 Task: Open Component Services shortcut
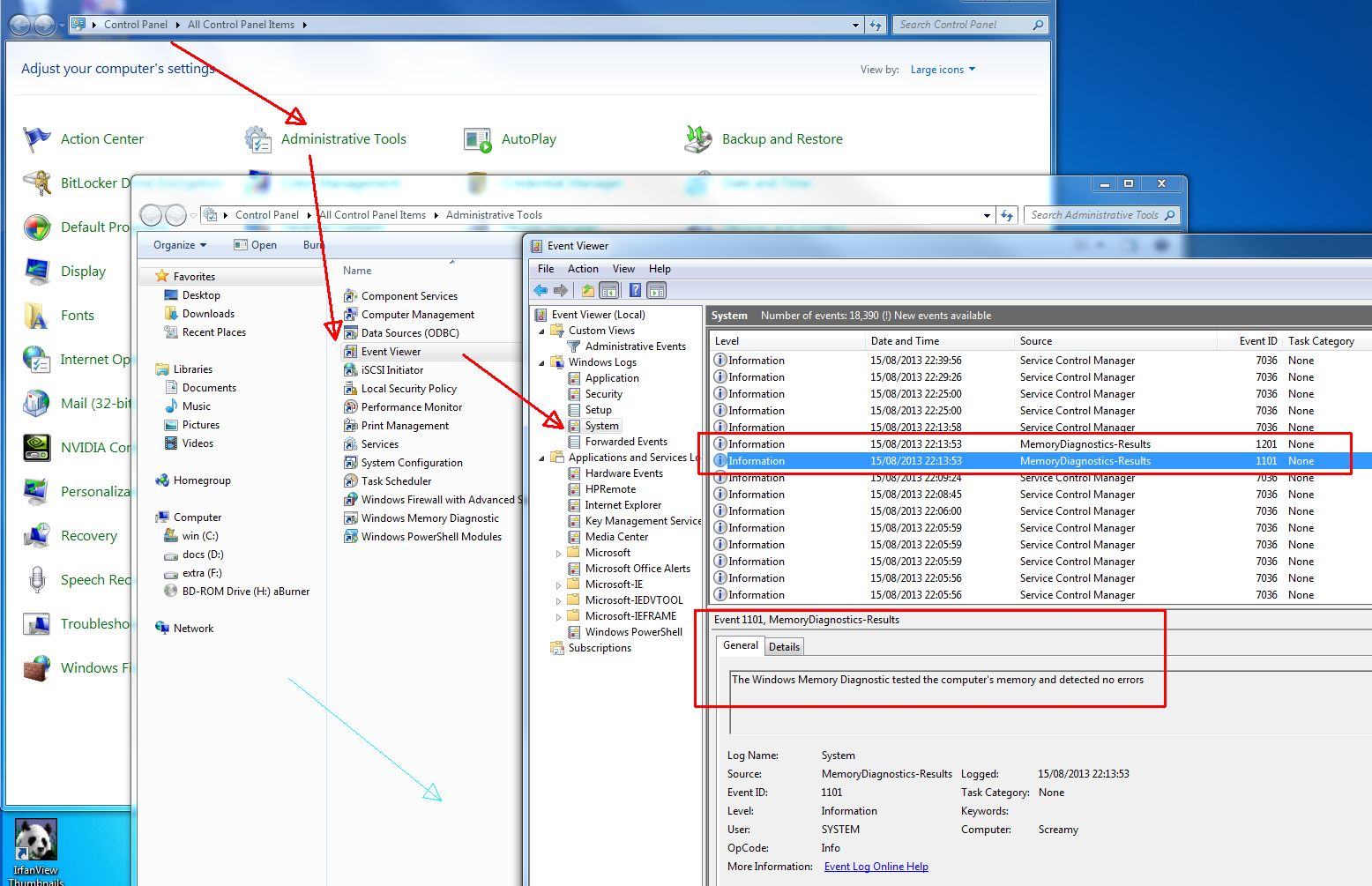[409, 296]
